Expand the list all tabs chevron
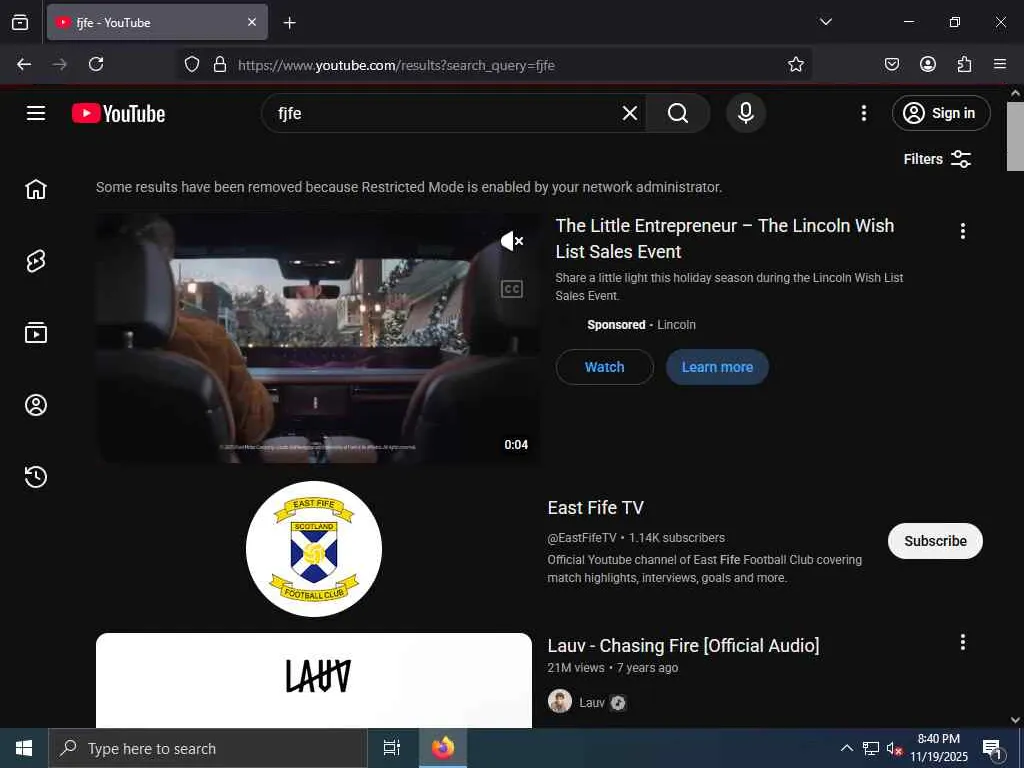 pos(825,22)
